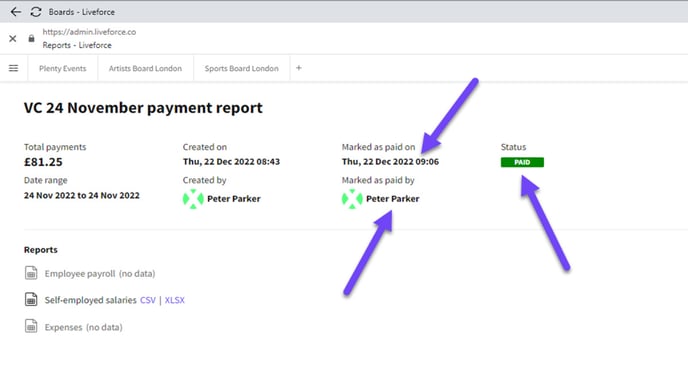Click the padlock security icon
688x371 pixels.
(x=31, y=39)
